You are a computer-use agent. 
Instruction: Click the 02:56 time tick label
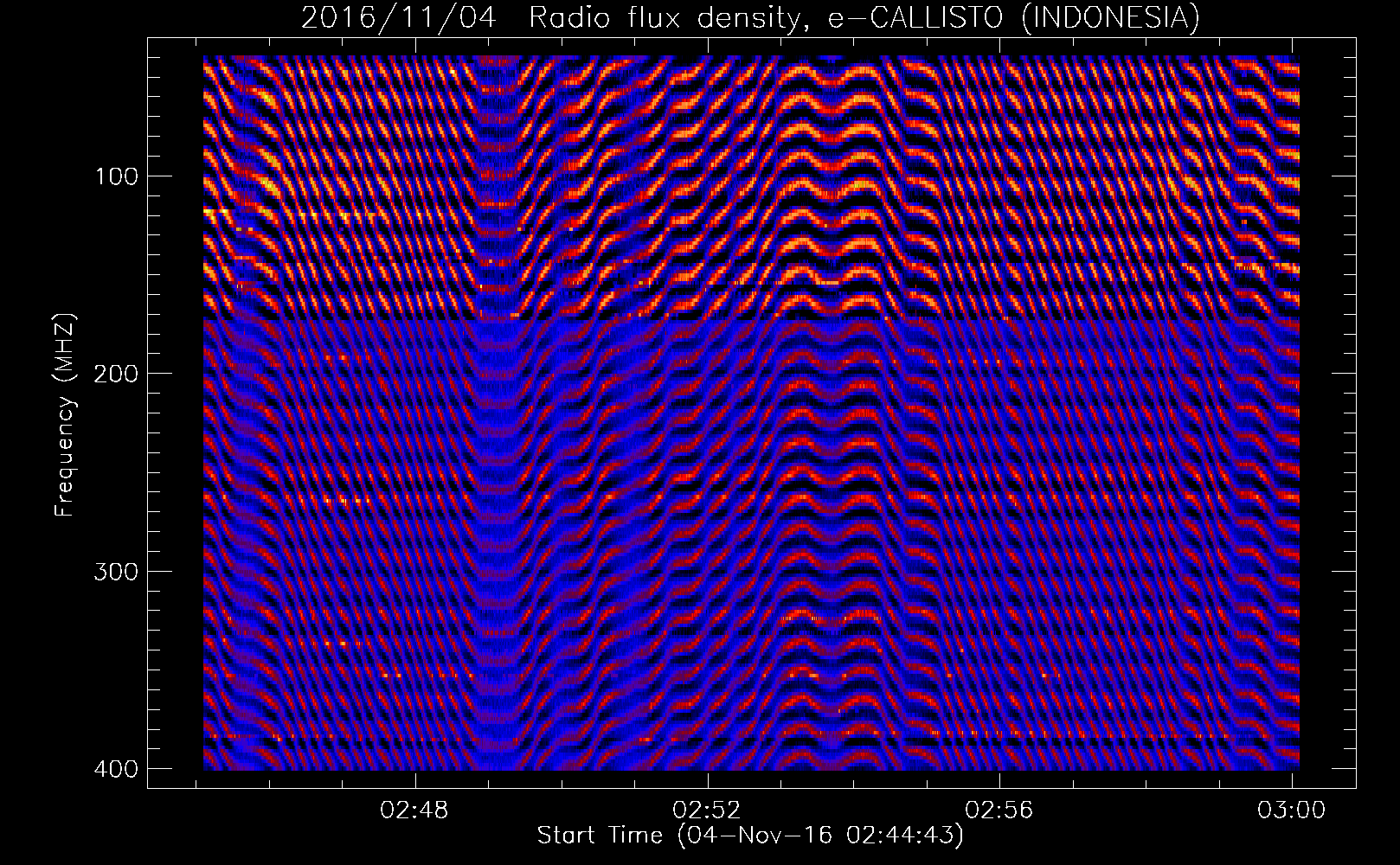[1000, 811]
